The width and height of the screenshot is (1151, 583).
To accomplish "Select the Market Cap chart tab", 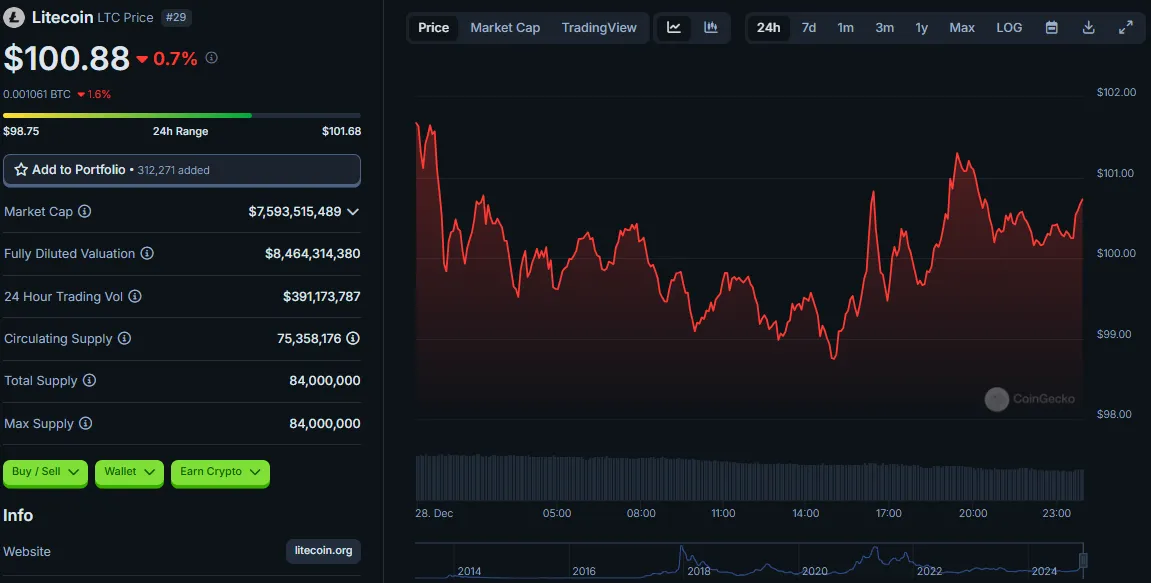I will pos(505,28).
